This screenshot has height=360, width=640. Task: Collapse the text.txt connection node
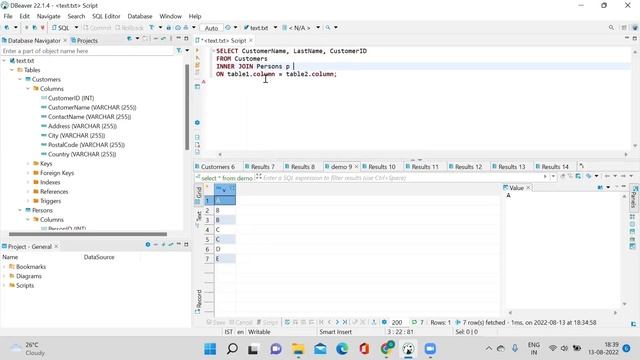(4, 61)
